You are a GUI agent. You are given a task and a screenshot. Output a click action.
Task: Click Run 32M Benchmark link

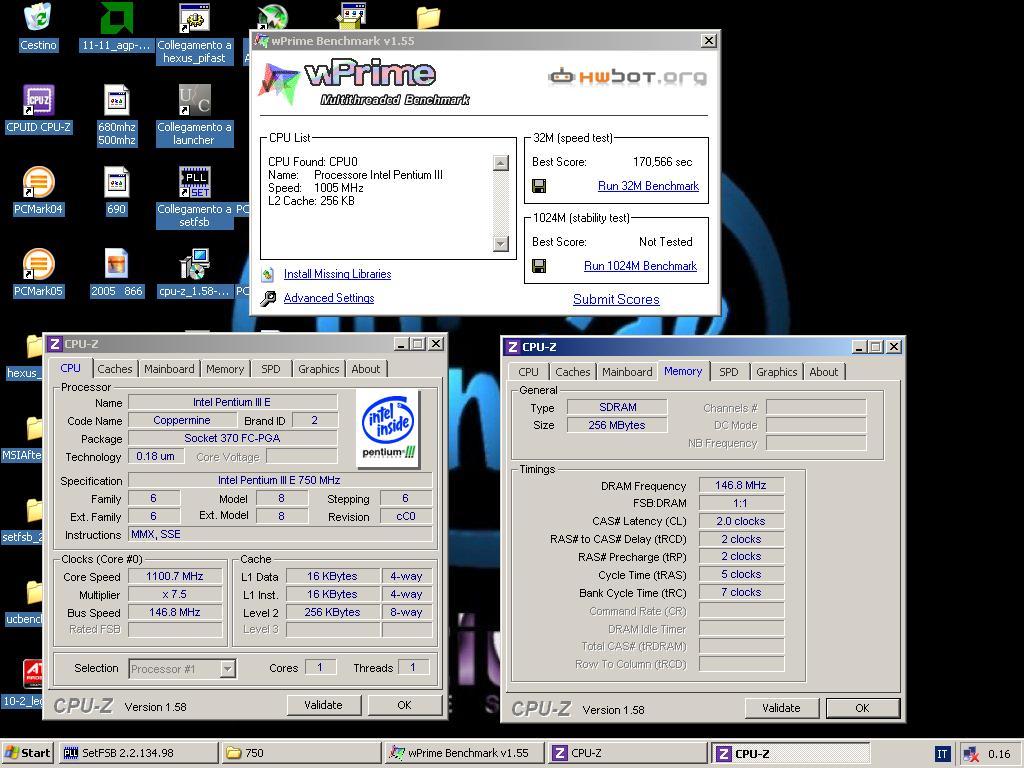648,186
